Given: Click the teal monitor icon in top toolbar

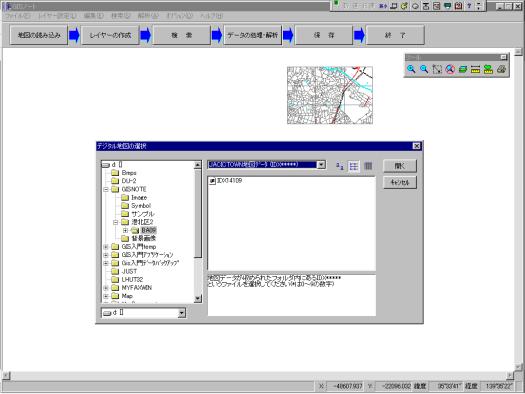Looking at the screenshot, I should pos(447,6).
